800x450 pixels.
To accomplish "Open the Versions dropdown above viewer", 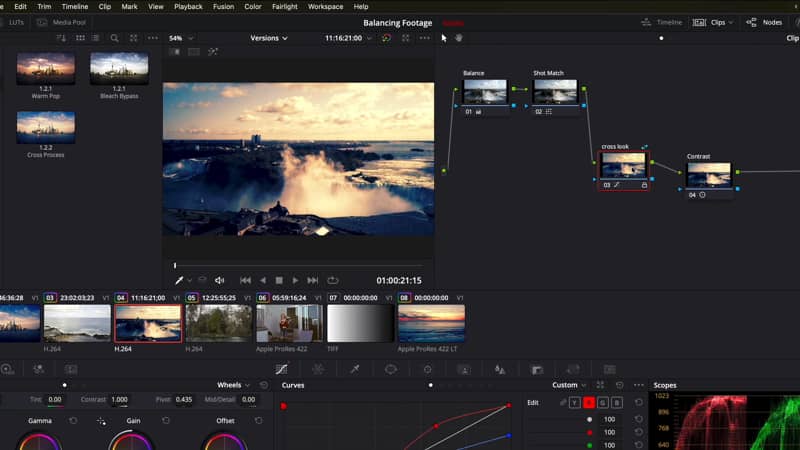I will (268, 38).
